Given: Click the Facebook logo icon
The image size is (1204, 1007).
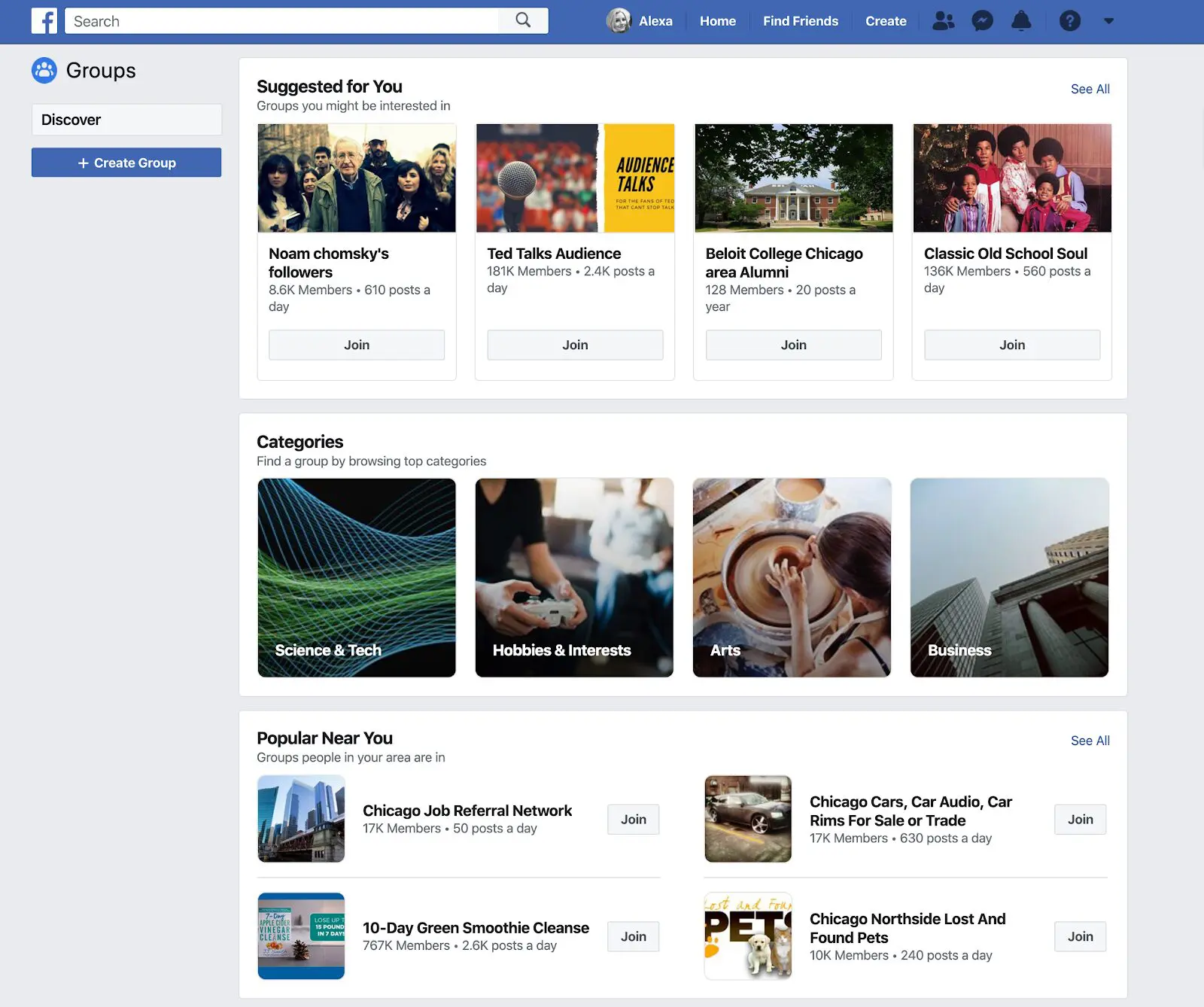Looking at the screenshot, I should pos(44,21).
